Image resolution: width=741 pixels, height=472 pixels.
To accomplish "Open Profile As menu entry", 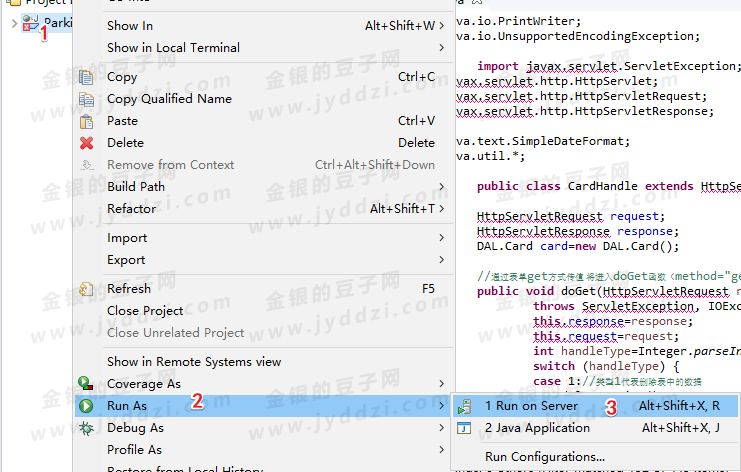I will (264, 449).
